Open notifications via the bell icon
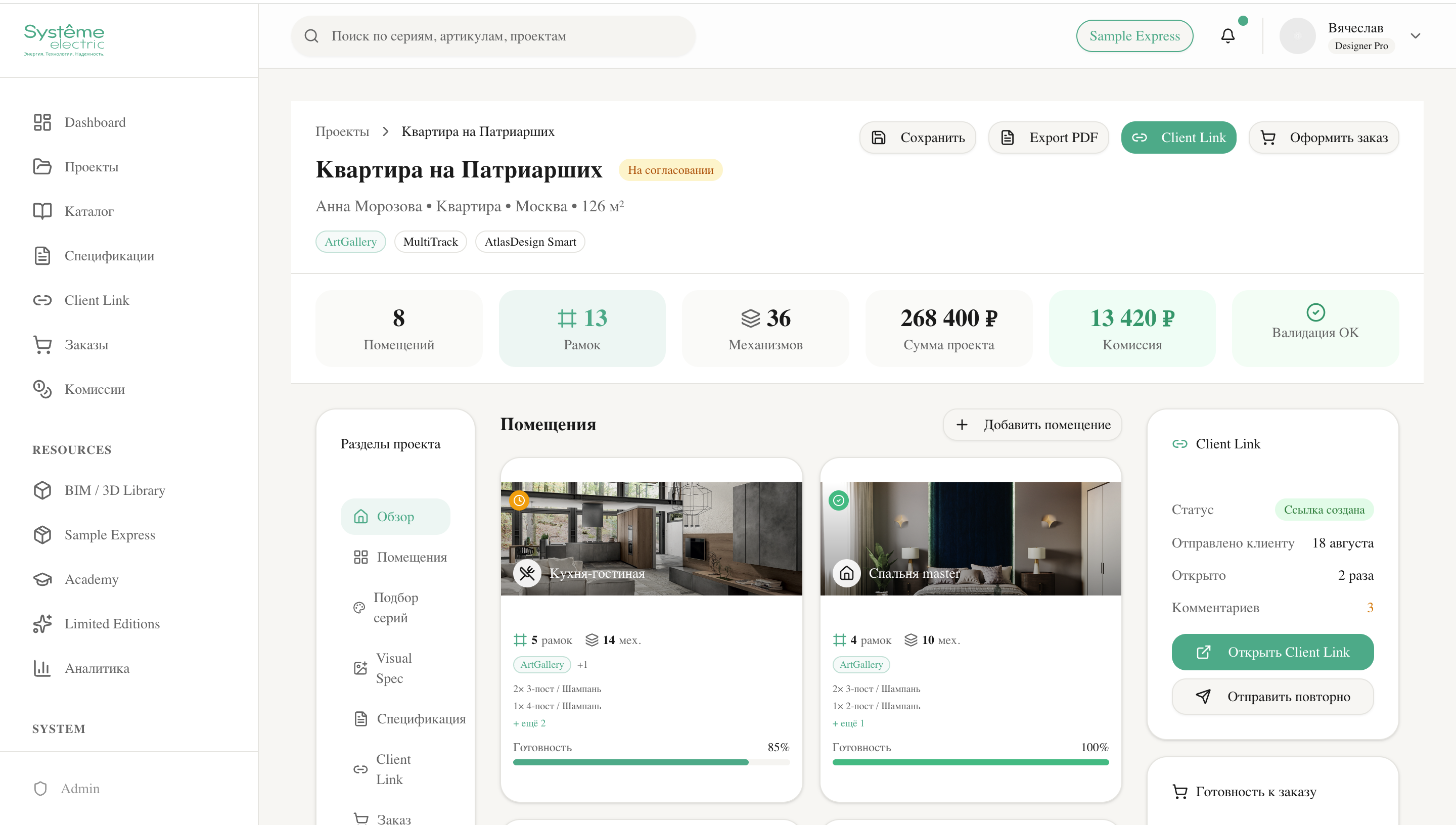1456x825 pixels. [1227, 36]
